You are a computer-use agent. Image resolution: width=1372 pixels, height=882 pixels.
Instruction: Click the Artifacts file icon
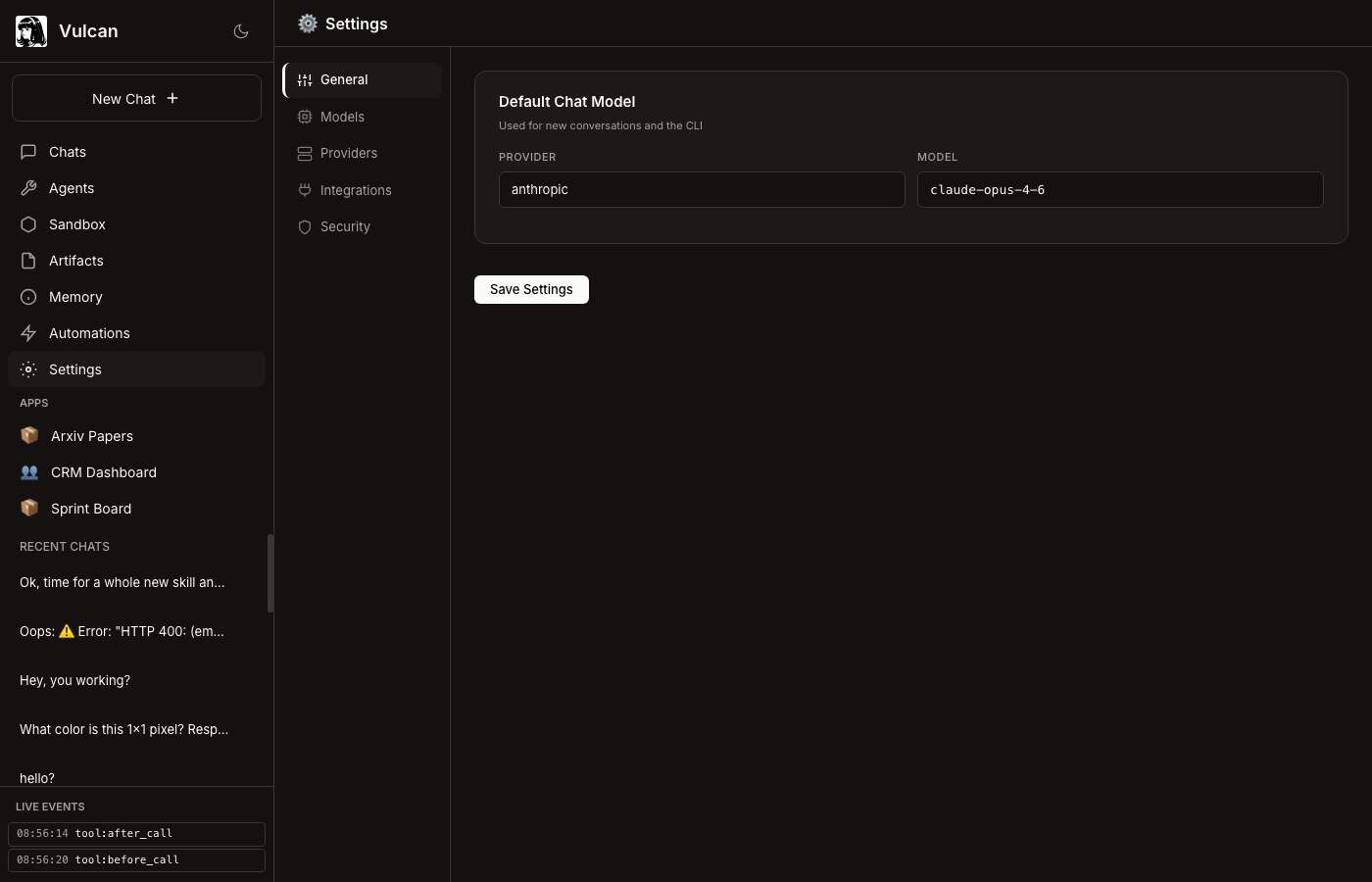click(28, 261)
